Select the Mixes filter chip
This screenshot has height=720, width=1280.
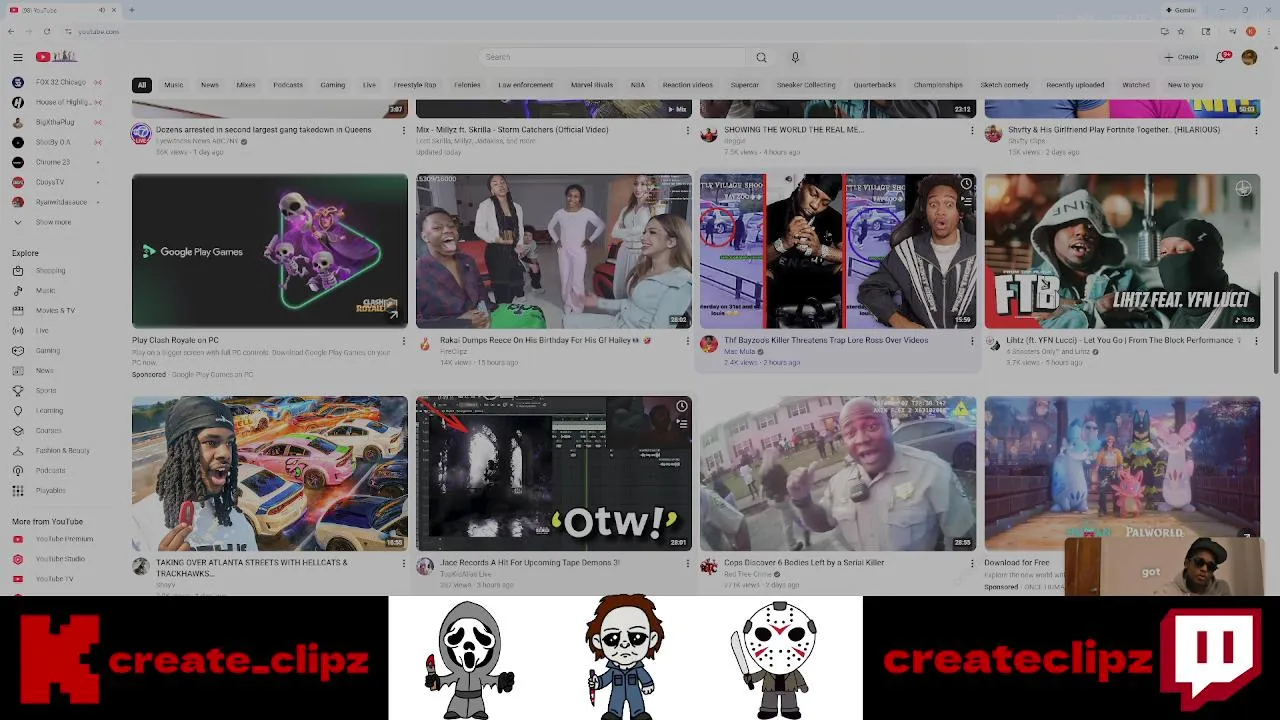pyautogui.click(x=246, y=85)
